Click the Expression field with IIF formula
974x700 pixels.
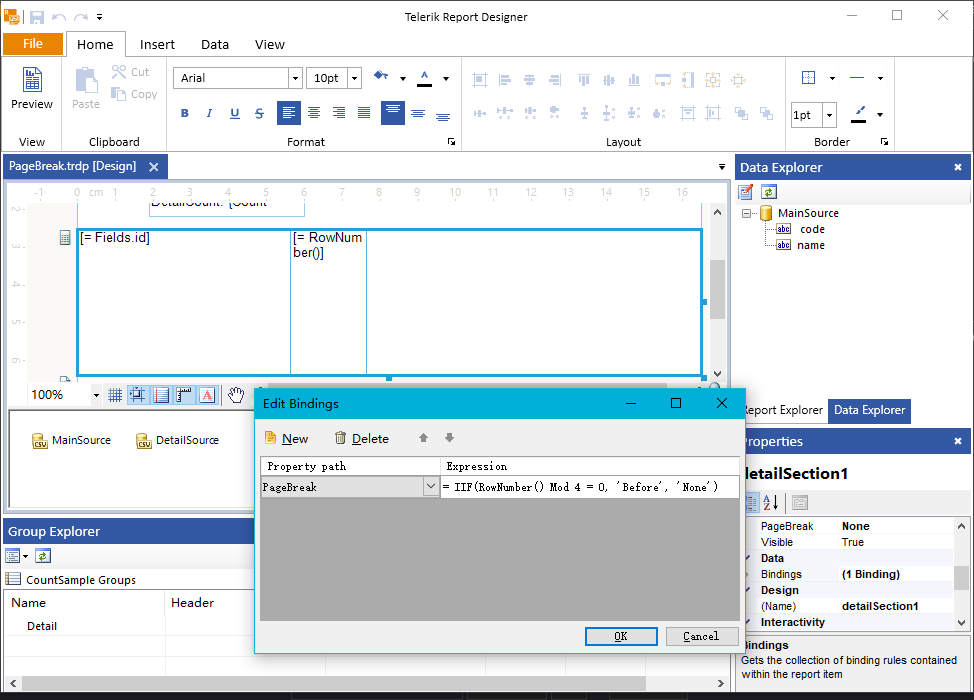589,487
